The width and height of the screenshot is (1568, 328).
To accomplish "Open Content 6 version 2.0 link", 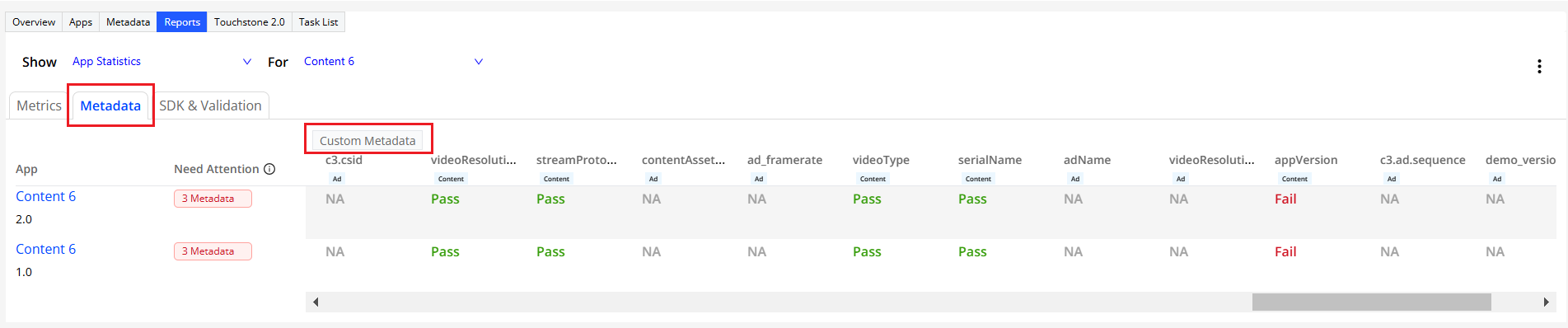I will pos(46,196).
